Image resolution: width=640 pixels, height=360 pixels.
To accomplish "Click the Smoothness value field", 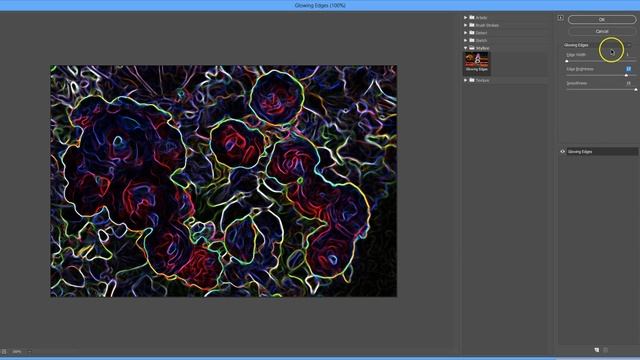I will [628, 83].
